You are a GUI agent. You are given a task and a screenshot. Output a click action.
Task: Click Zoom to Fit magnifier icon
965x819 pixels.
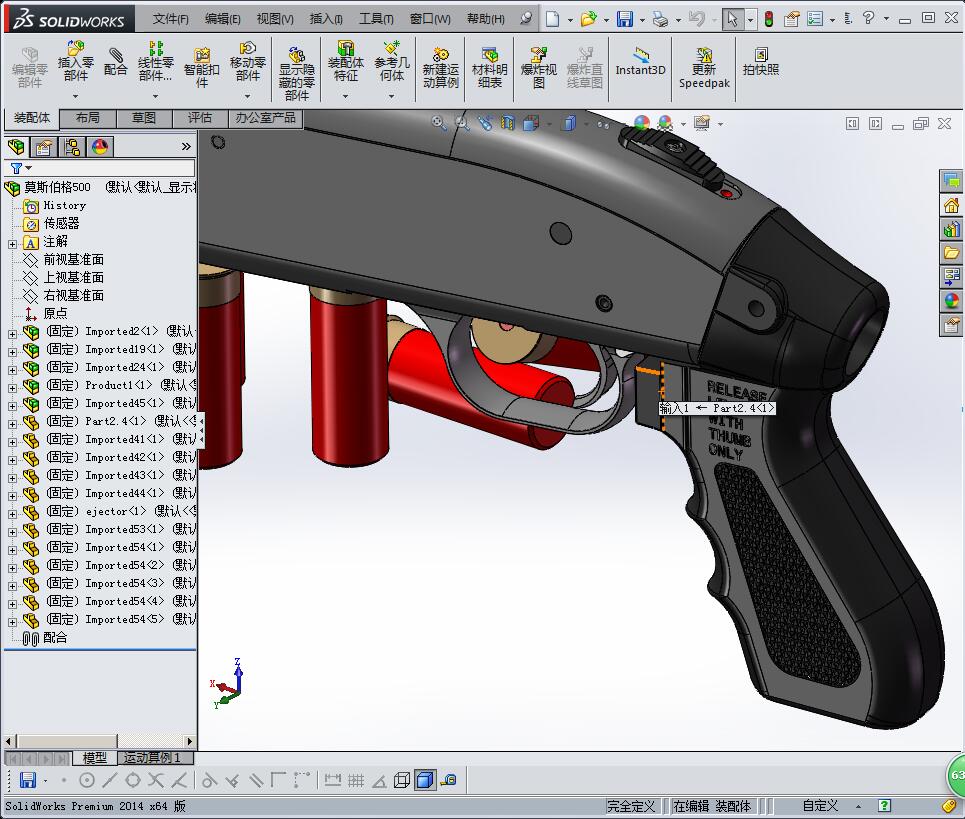tap(439, 123)
